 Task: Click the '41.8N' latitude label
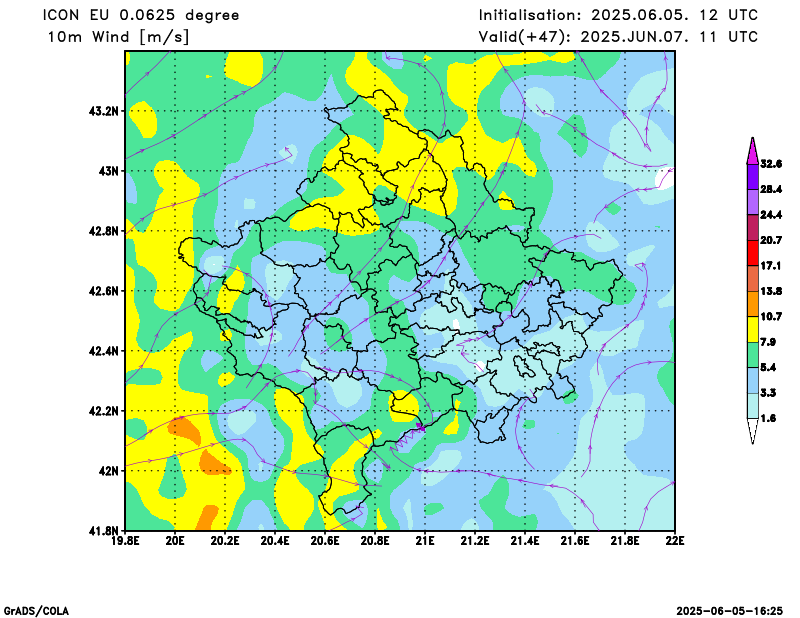[x=104, y=531]
